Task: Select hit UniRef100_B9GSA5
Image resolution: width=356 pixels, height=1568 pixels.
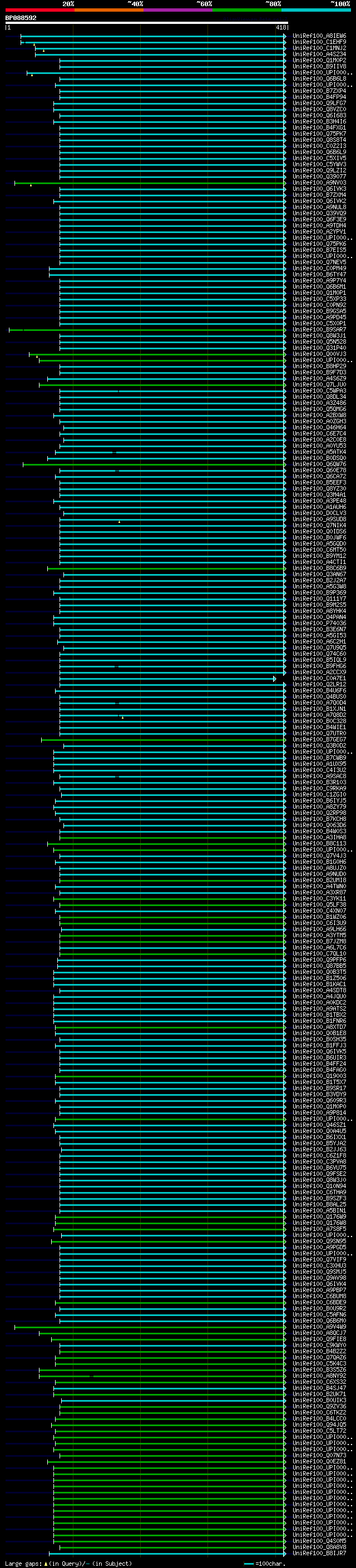Action: tap(319, 311)
